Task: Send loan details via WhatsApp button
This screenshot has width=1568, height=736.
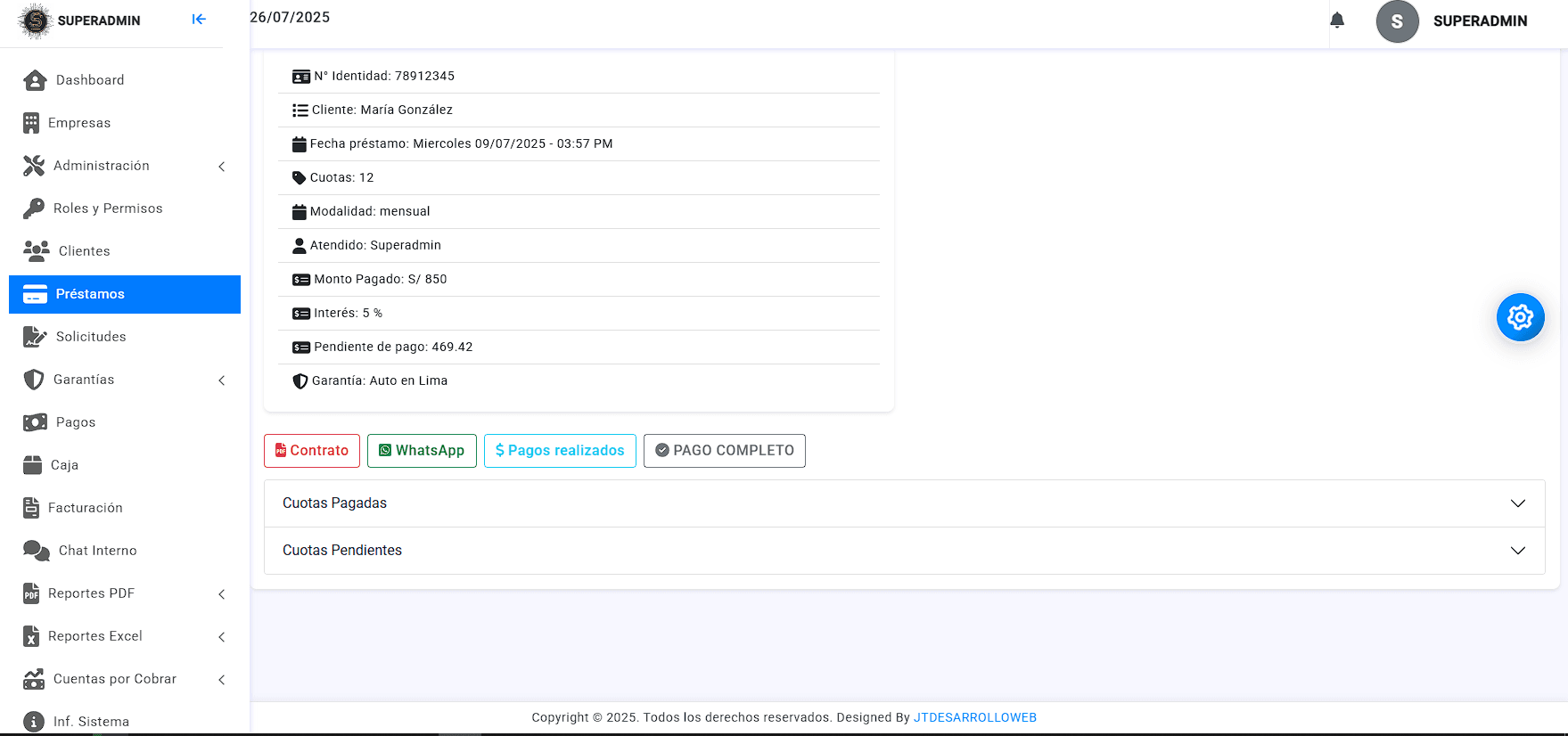Action: click(422, 451)
